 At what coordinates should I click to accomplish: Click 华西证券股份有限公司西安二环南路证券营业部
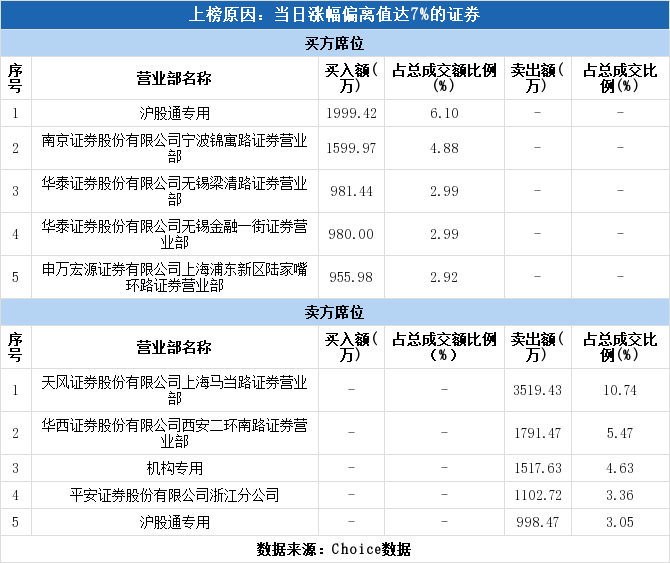point(175,433)
